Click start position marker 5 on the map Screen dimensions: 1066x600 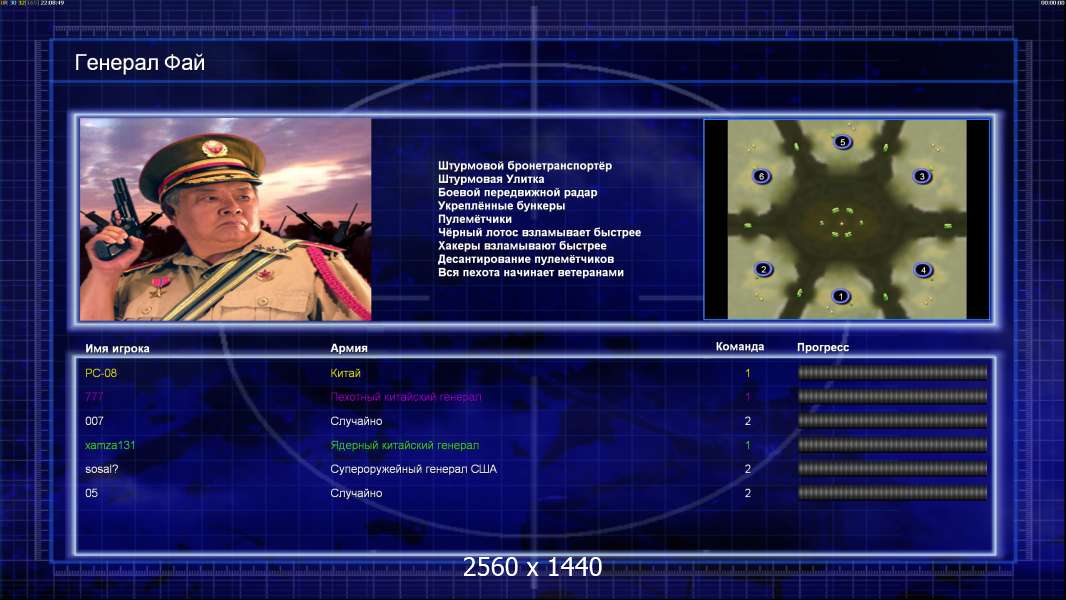click(842, 142)
